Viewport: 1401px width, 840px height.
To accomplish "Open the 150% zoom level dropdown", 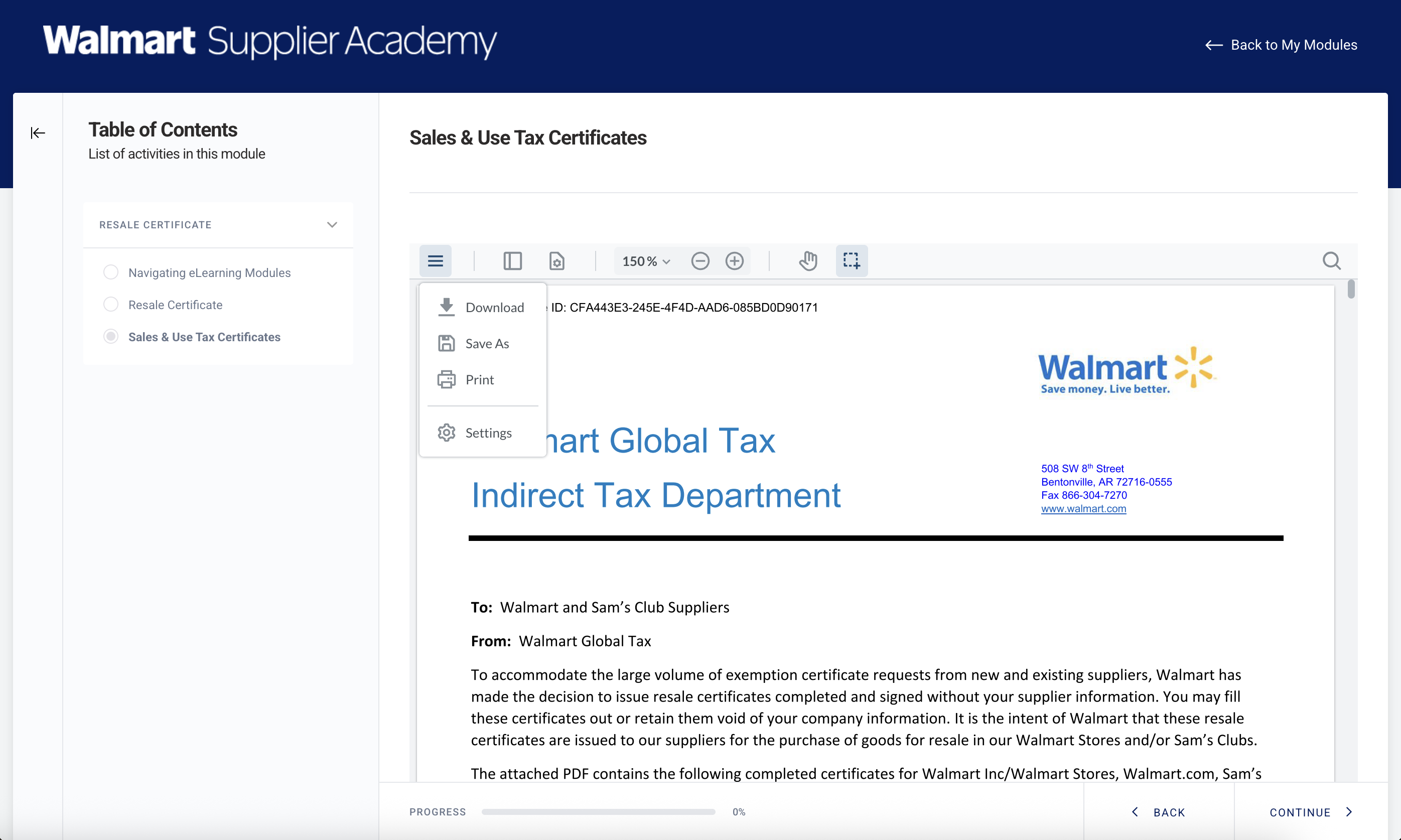I will tap(646, 261).
